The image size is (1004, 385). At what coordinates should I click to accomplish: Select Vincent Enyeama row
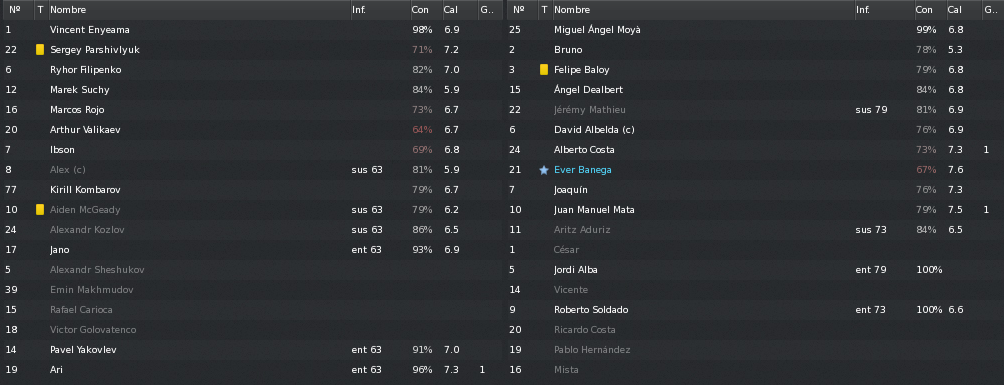point(251,29)
